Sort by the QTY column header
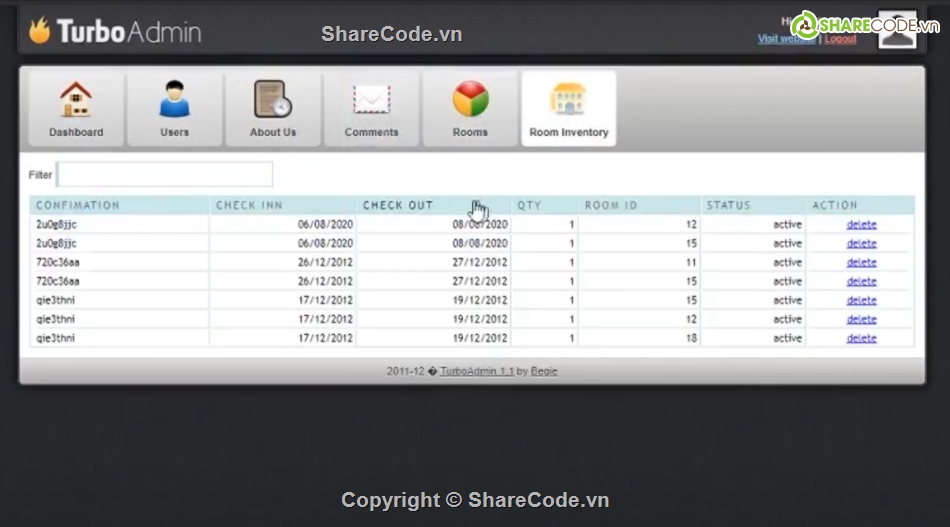Screen dimensions: 950x527 (529, 205)
